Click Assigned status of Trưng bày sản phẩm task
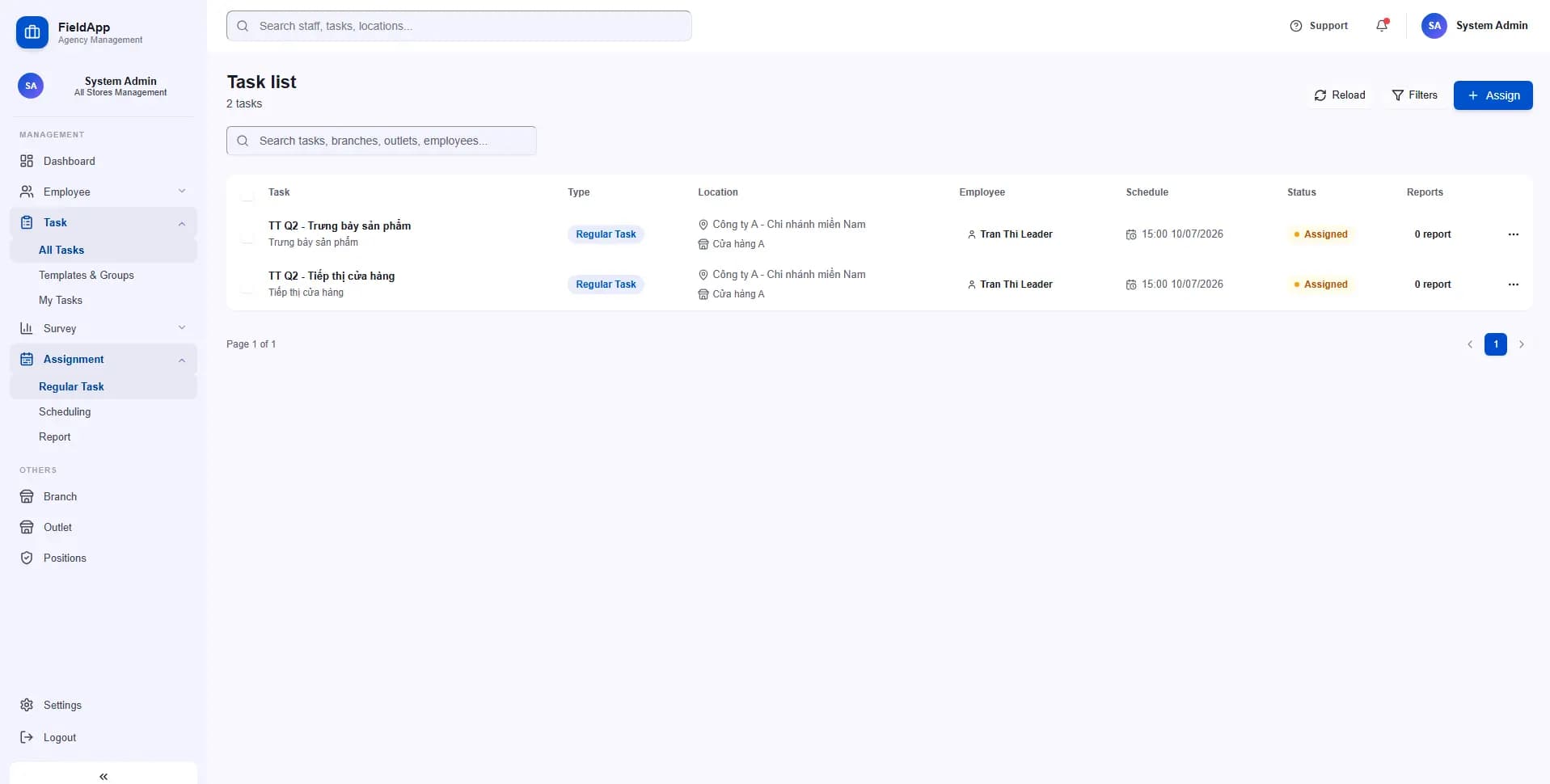Viewport: 1550px width, 784px height. pyautogui.click(x=1320, y=234)
